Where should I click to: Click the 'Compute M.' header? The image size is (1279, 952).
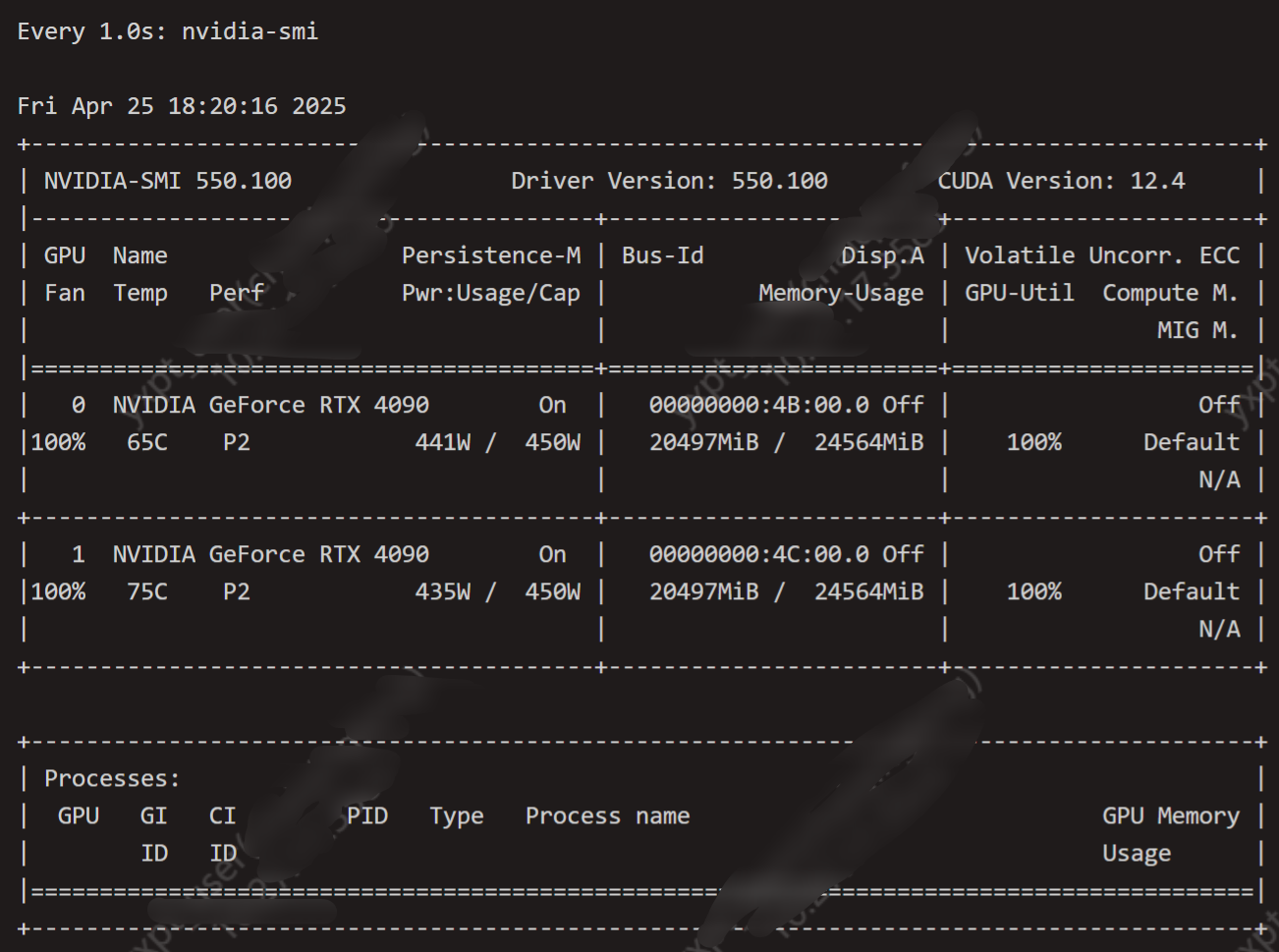click(x=1171, y=293)
